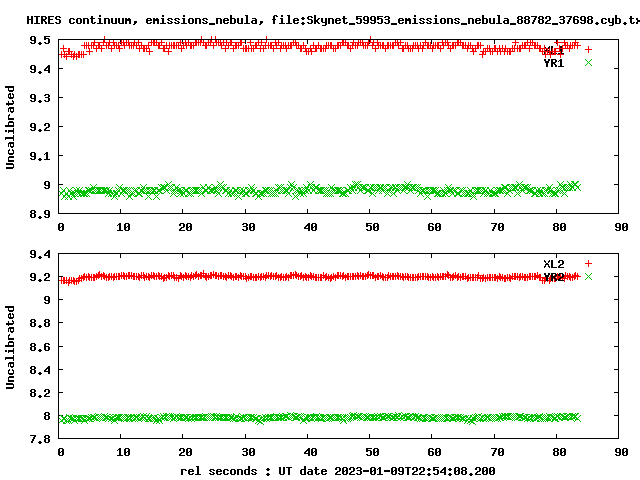Click the top plot Uncalibrated axis label

pyautogui.click(x=10, y=127)
